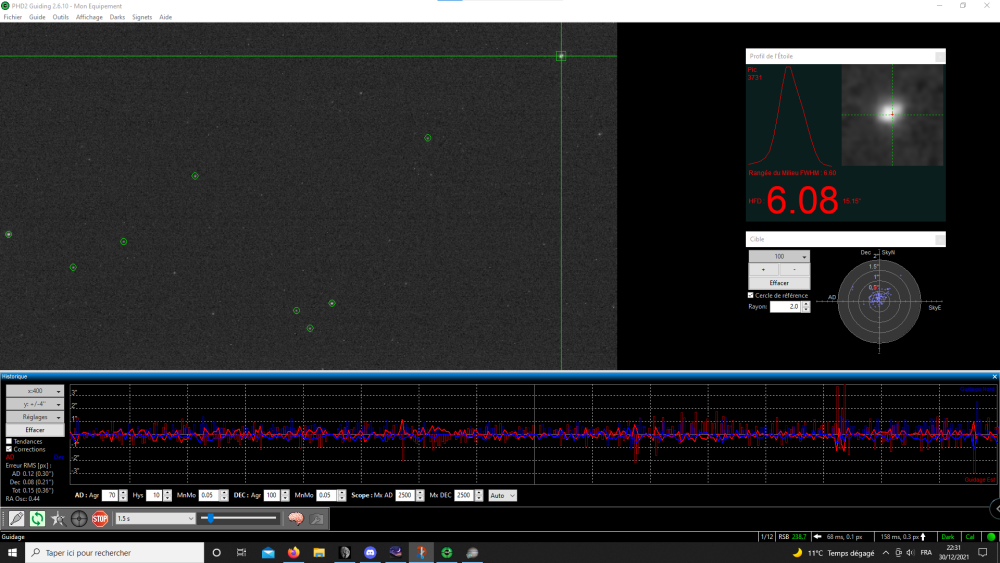Click Effacer button in history panel
This screenshot has width=1000, height=563.
(35, 430)
